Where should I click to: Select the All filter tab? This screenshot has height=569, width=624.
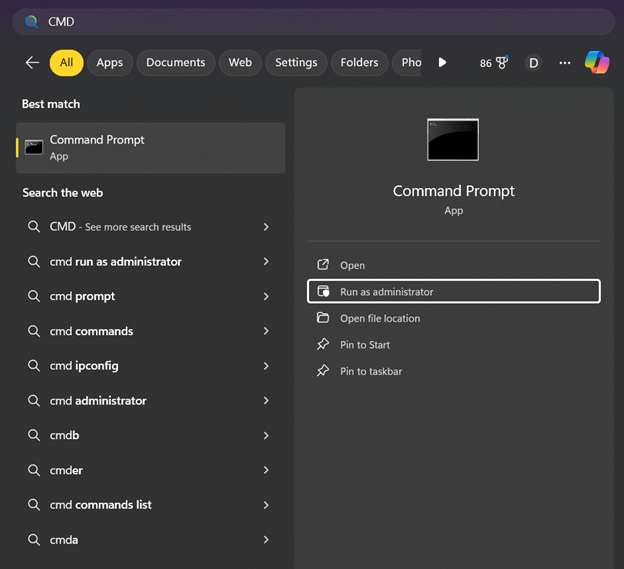(x=66, y=62)
